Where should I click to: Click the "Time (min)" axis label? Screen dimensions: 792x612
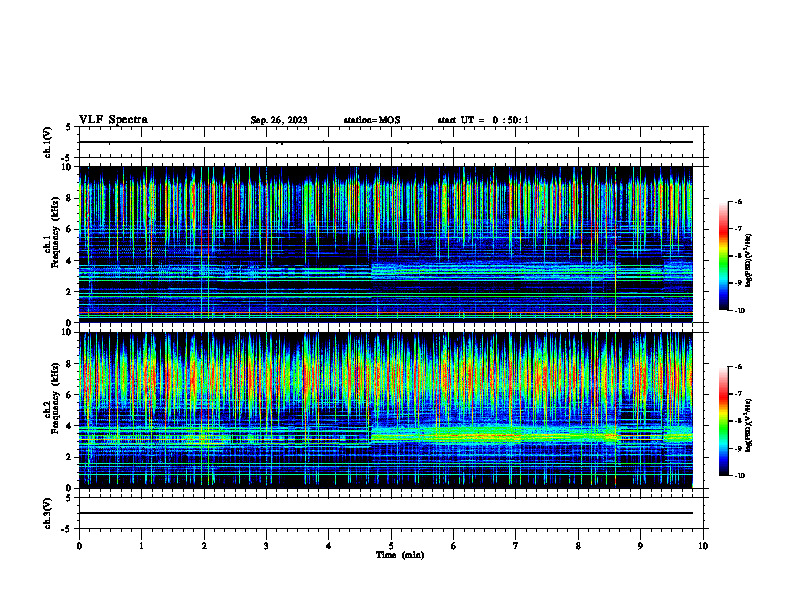(400, 555)
